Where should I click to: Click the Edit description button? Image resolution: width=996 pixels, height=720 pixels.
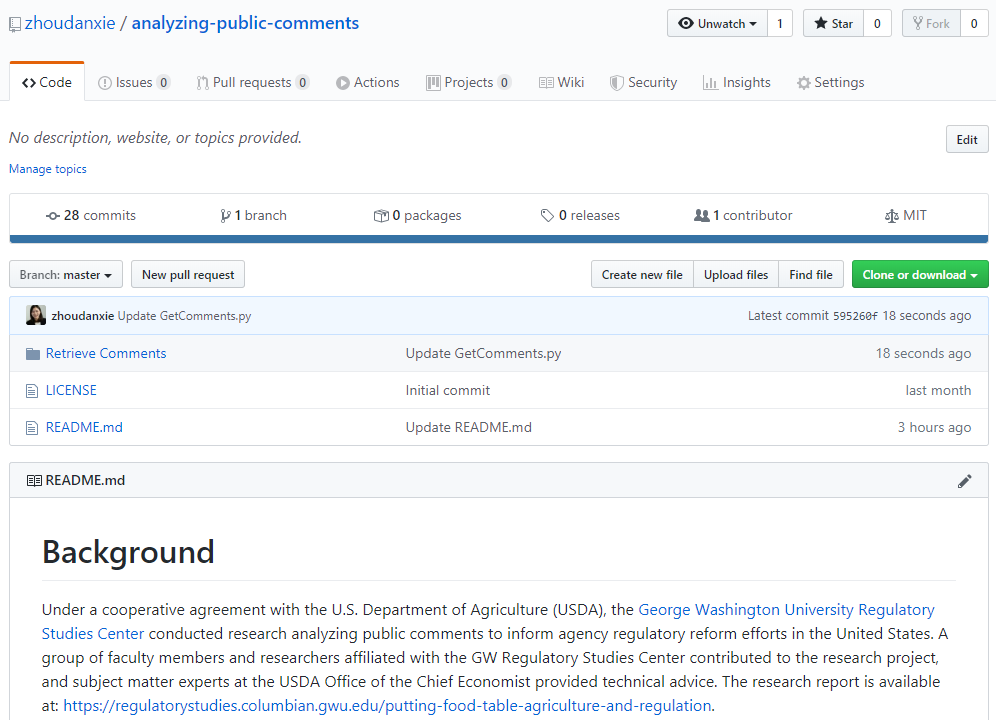(x=967, y=140)
